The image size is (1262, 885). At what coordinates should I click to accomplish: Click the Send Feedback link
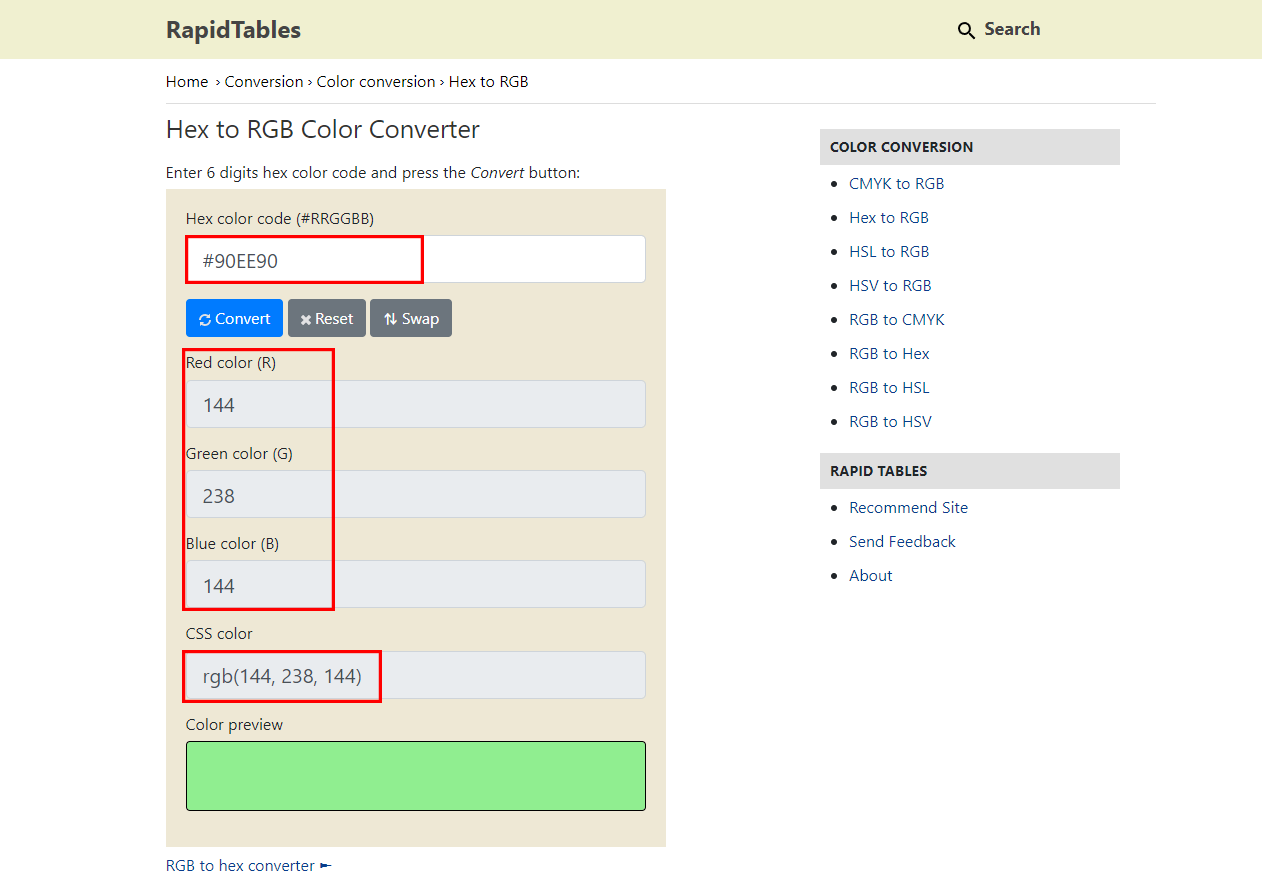tap(902, 542)
